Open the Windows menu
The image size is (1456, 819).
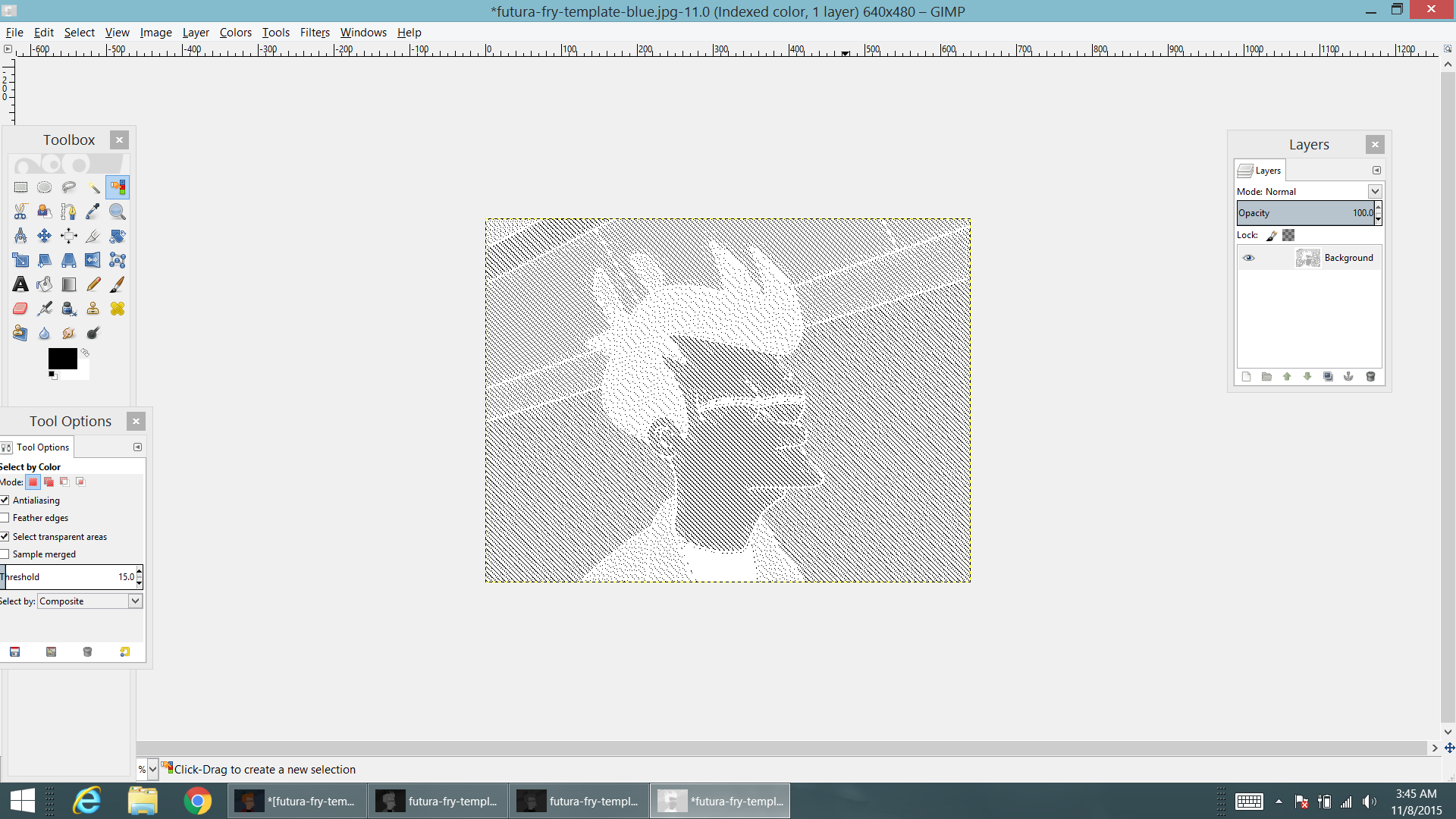[363, 32]
